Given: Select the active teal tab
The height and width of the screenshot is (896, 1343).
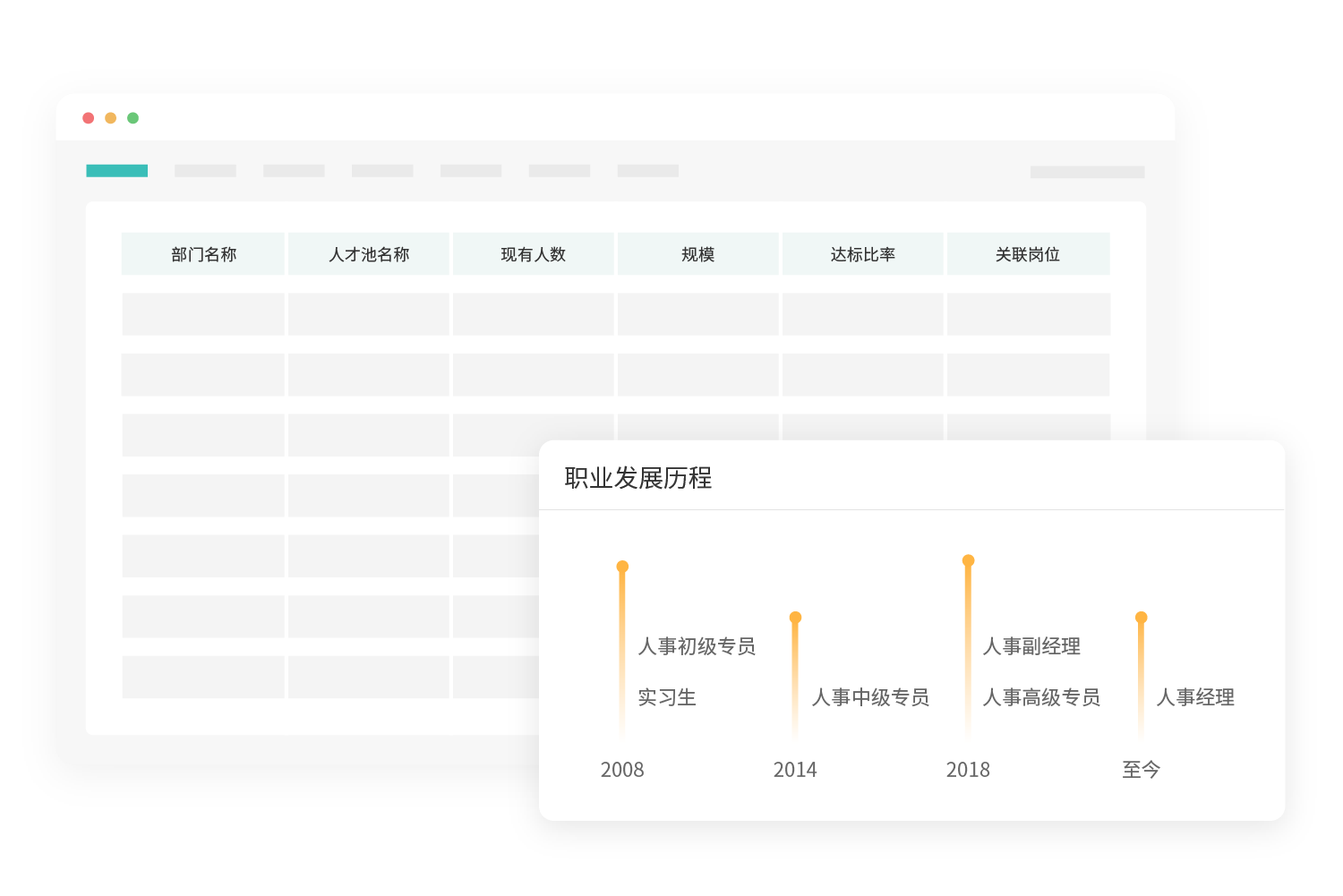Looking at the screenshot, I should click(x=117, y=171).
